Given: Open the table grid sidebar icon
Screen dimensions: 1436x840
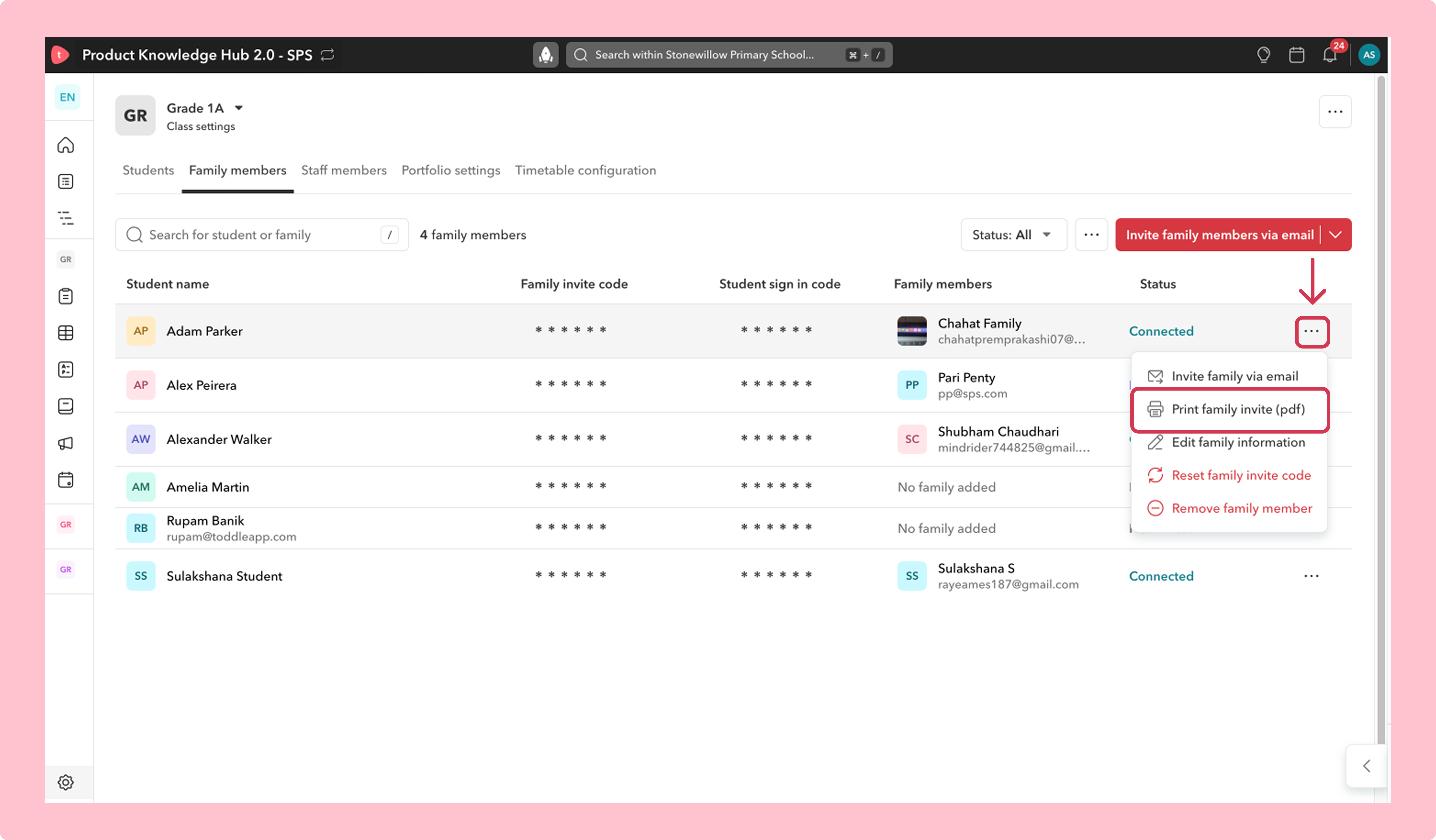Looking at the screenshot, I should pyautogui.click(x=65, y=333).
